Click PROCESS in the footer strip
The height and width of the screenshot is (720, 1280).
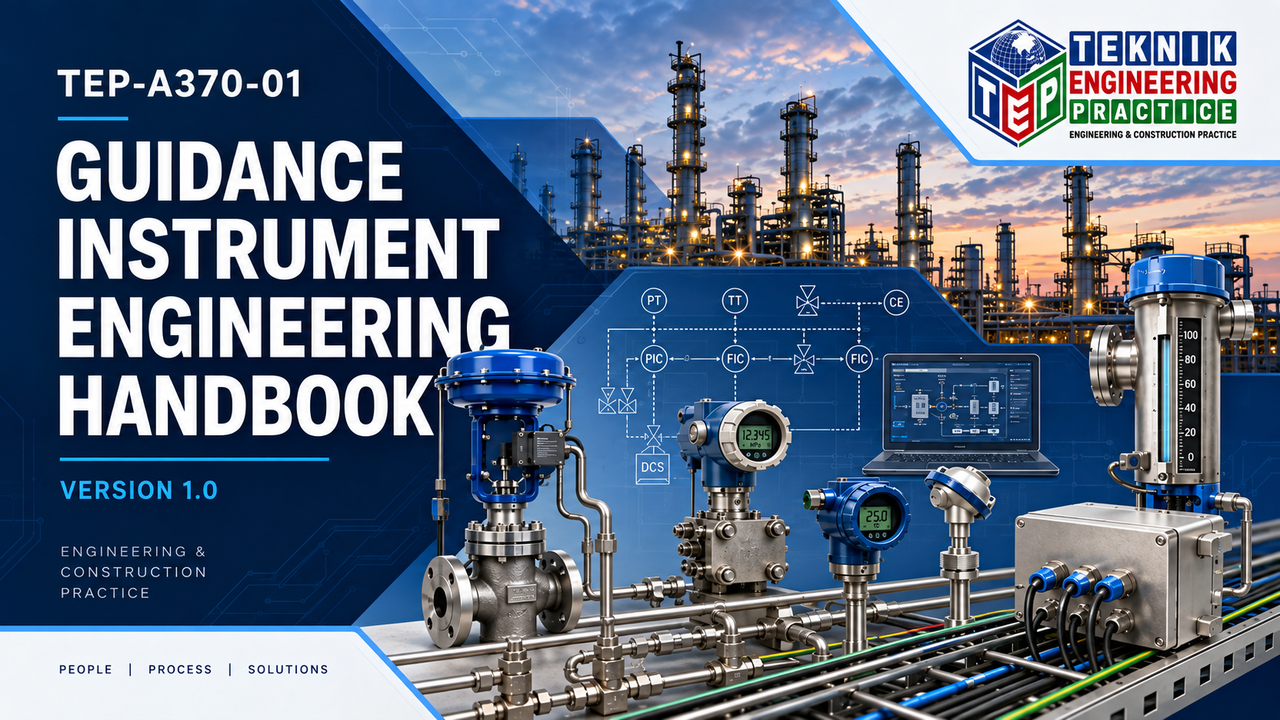[x=180, y=669]
